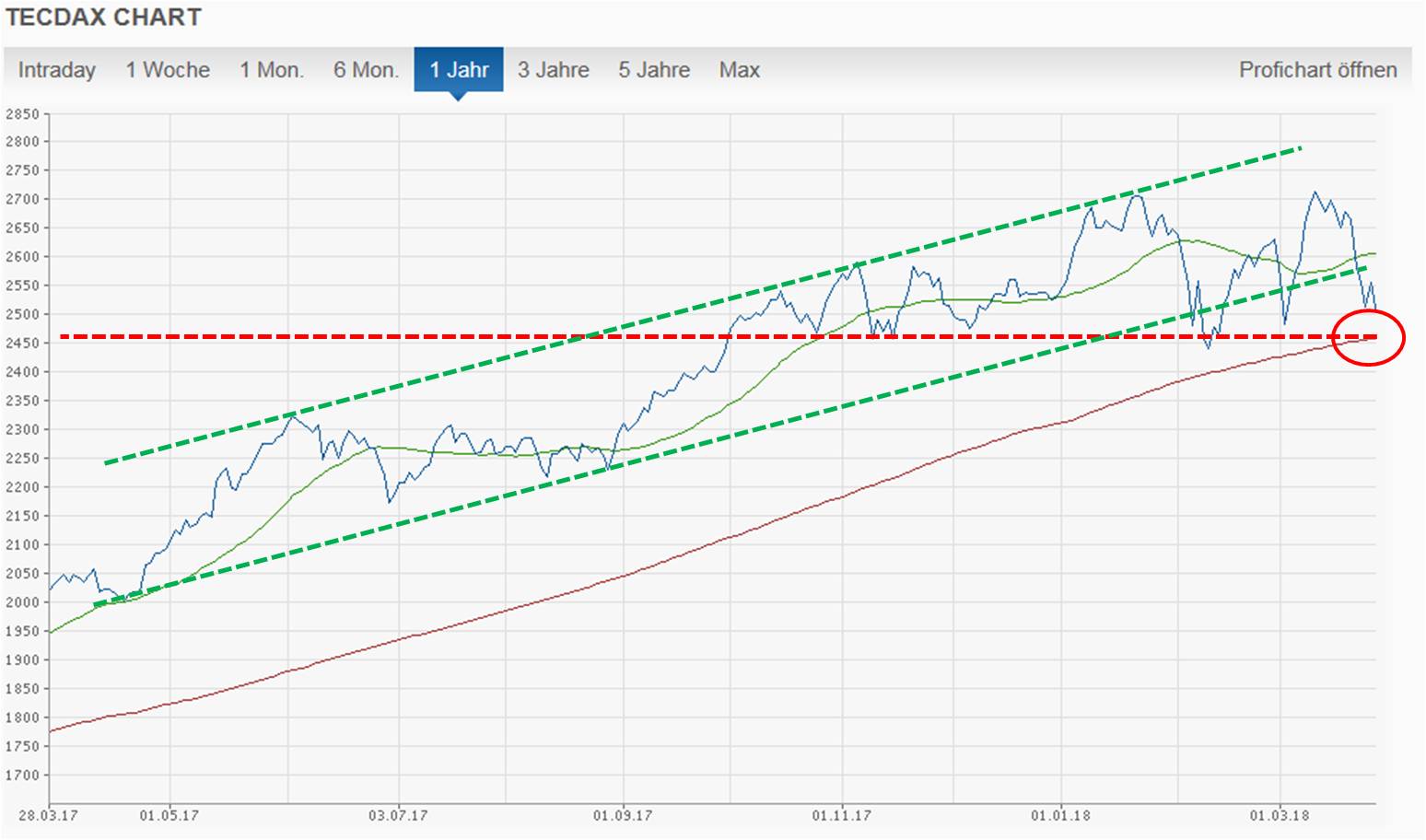
Task: Select the 01.09.17 x-axis date
Action: (x=623, y=816)
